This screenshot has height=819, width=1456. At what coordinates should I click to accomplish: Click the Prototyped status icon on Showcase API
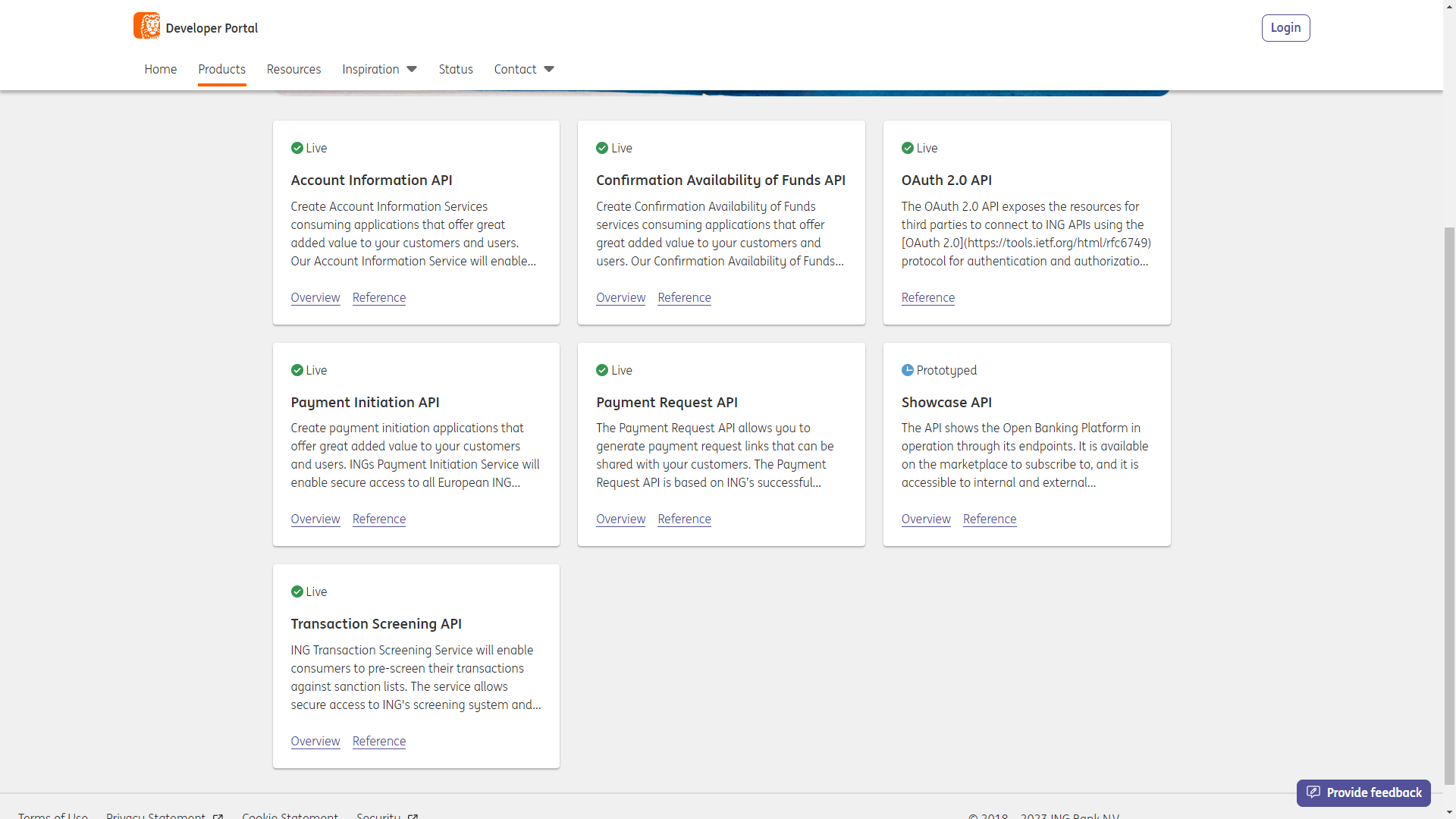click(908, 370)
